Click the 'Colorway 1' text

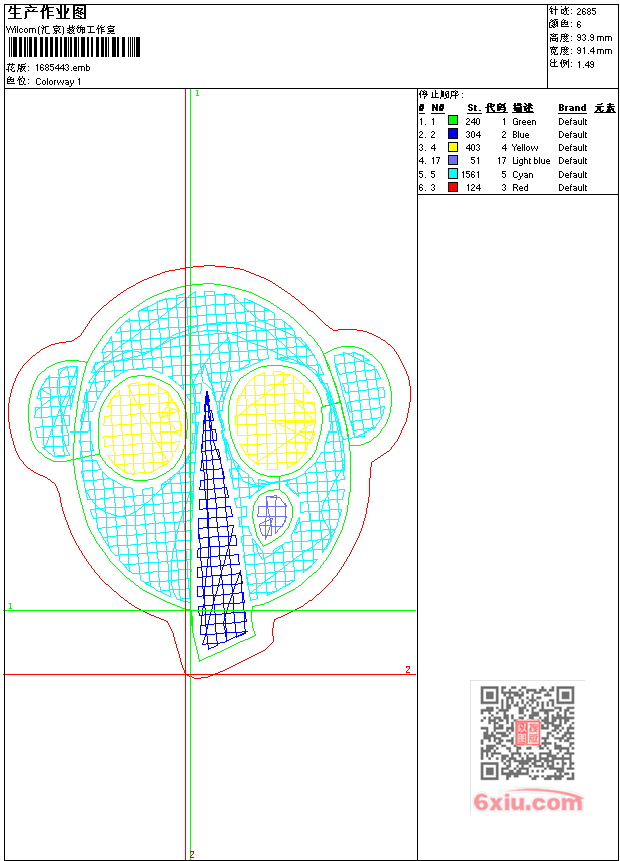click(58, 82)
